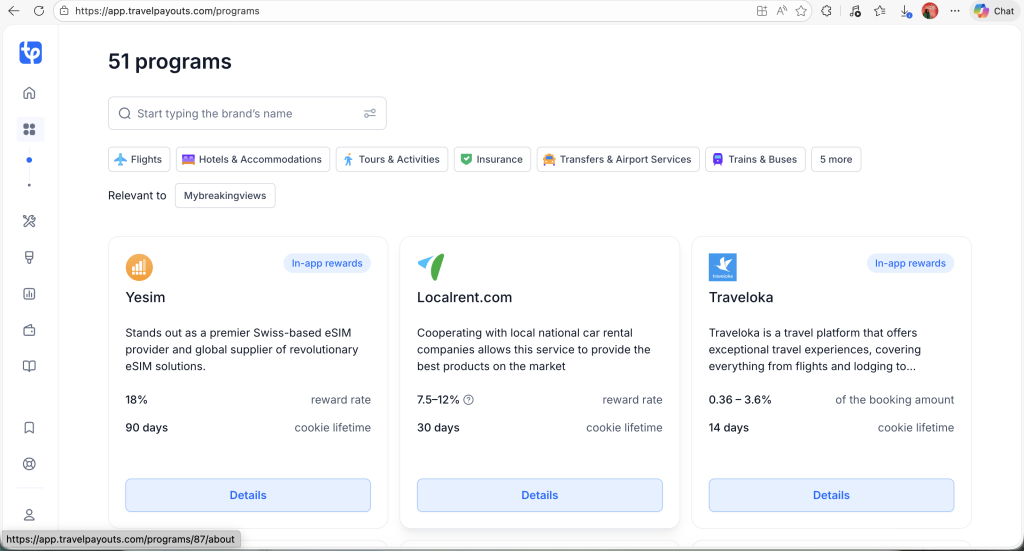Image resolution: width=1024 pixels, height=551 pixels.
Task: Open the open-book Help icon in sidebar
Action: 29,366
